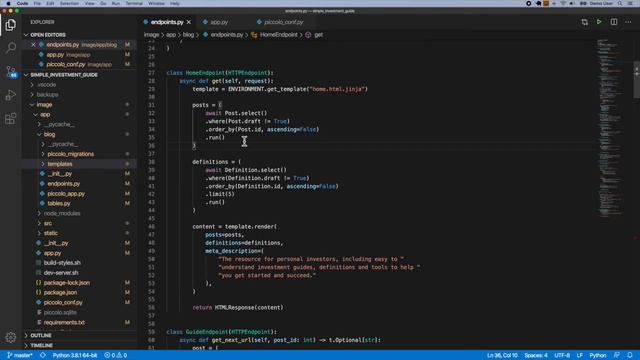Open the Apple menu
Screen dimensions: 640x360
click(8, 3)
